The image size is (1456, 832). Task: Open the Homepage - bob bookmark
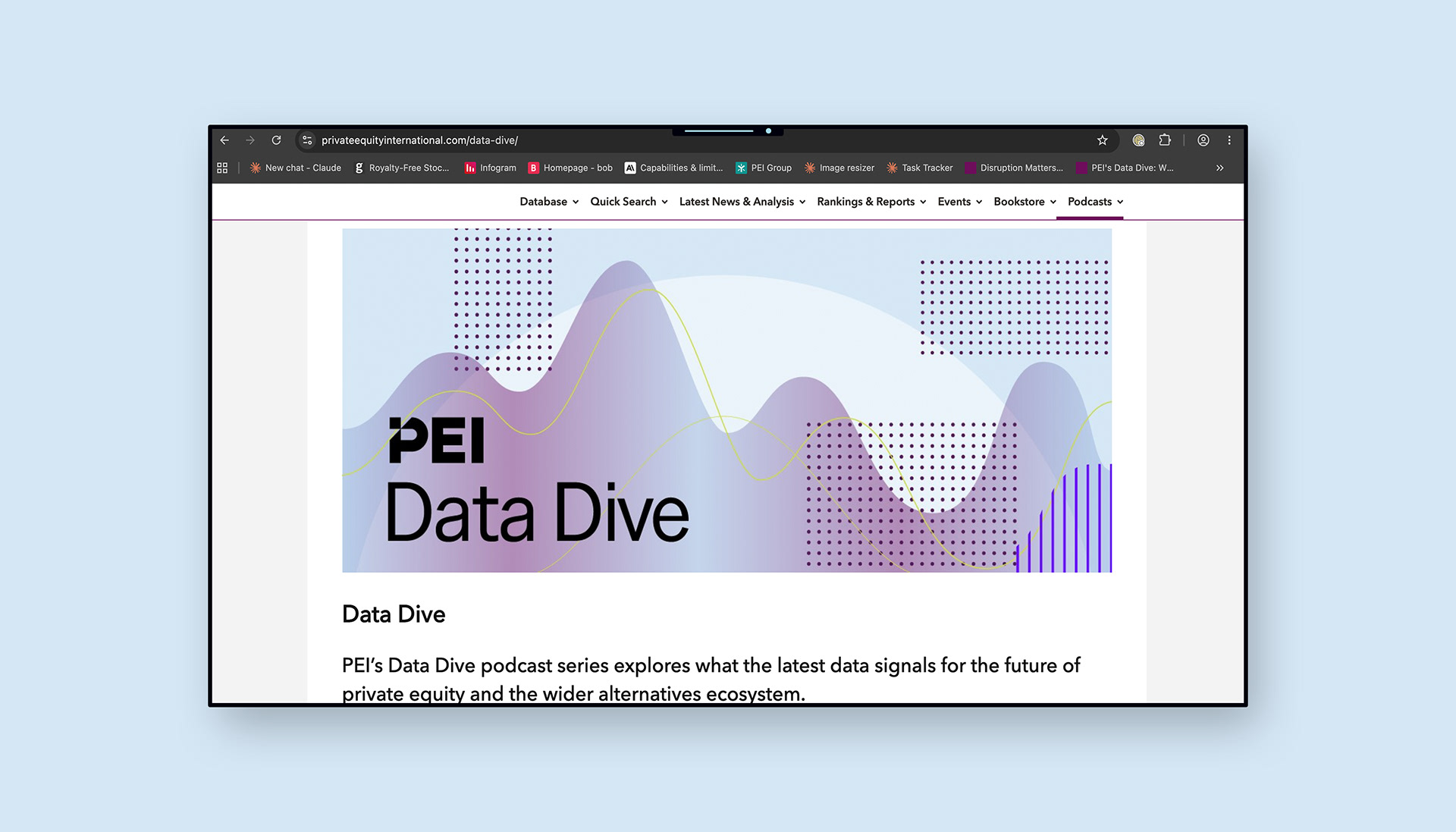570,168
